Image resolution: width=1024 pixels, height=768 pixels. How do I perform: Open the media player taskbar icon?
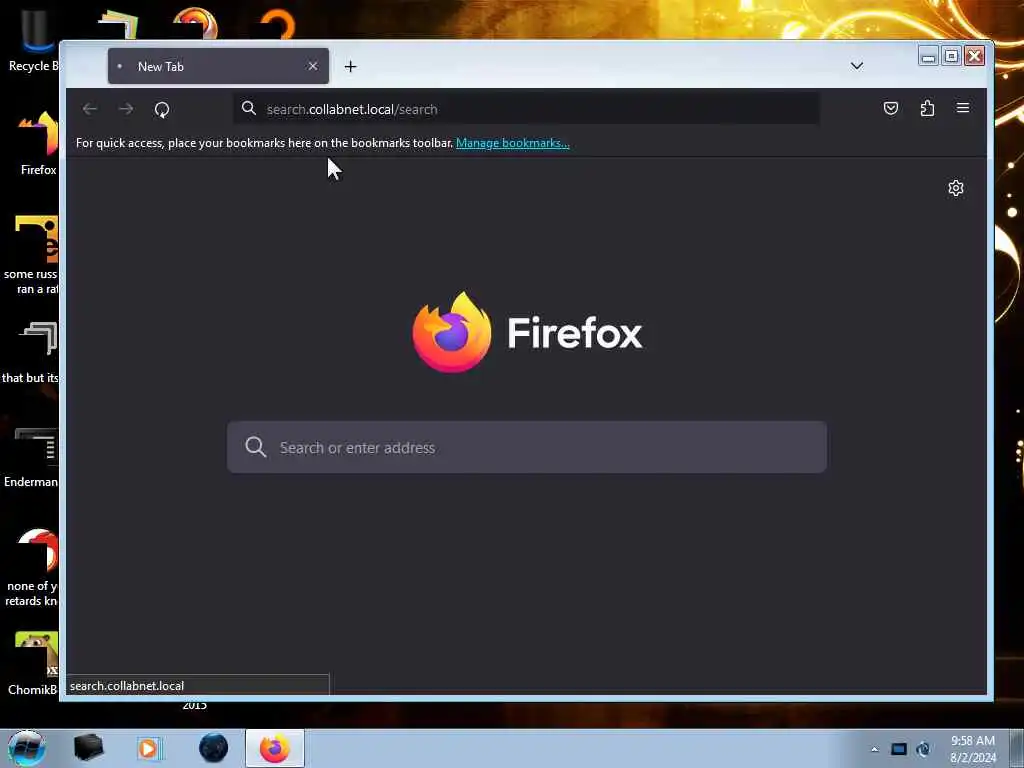(148, 748)
